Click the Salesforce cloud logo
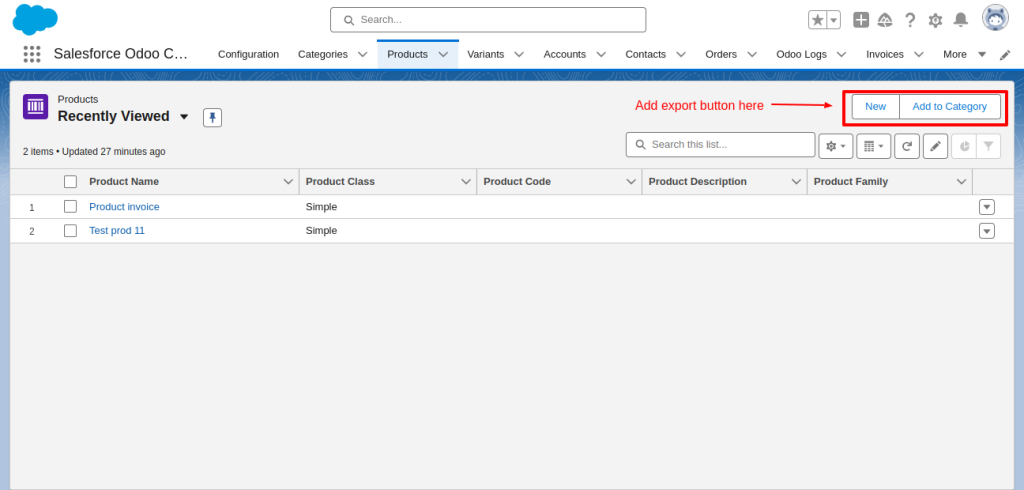 click(x=35, y=20)
